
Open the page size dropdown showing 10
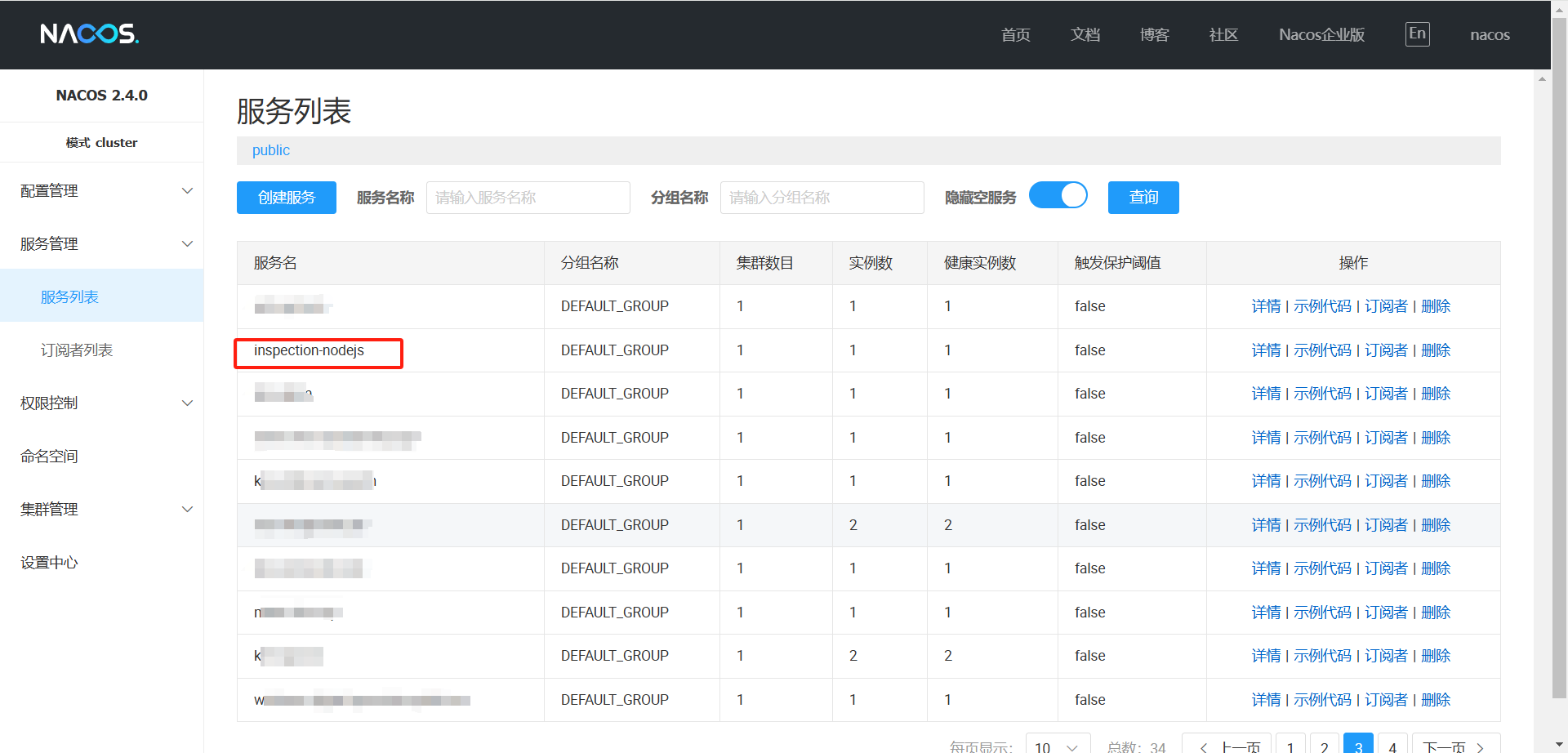[1058, 745]
